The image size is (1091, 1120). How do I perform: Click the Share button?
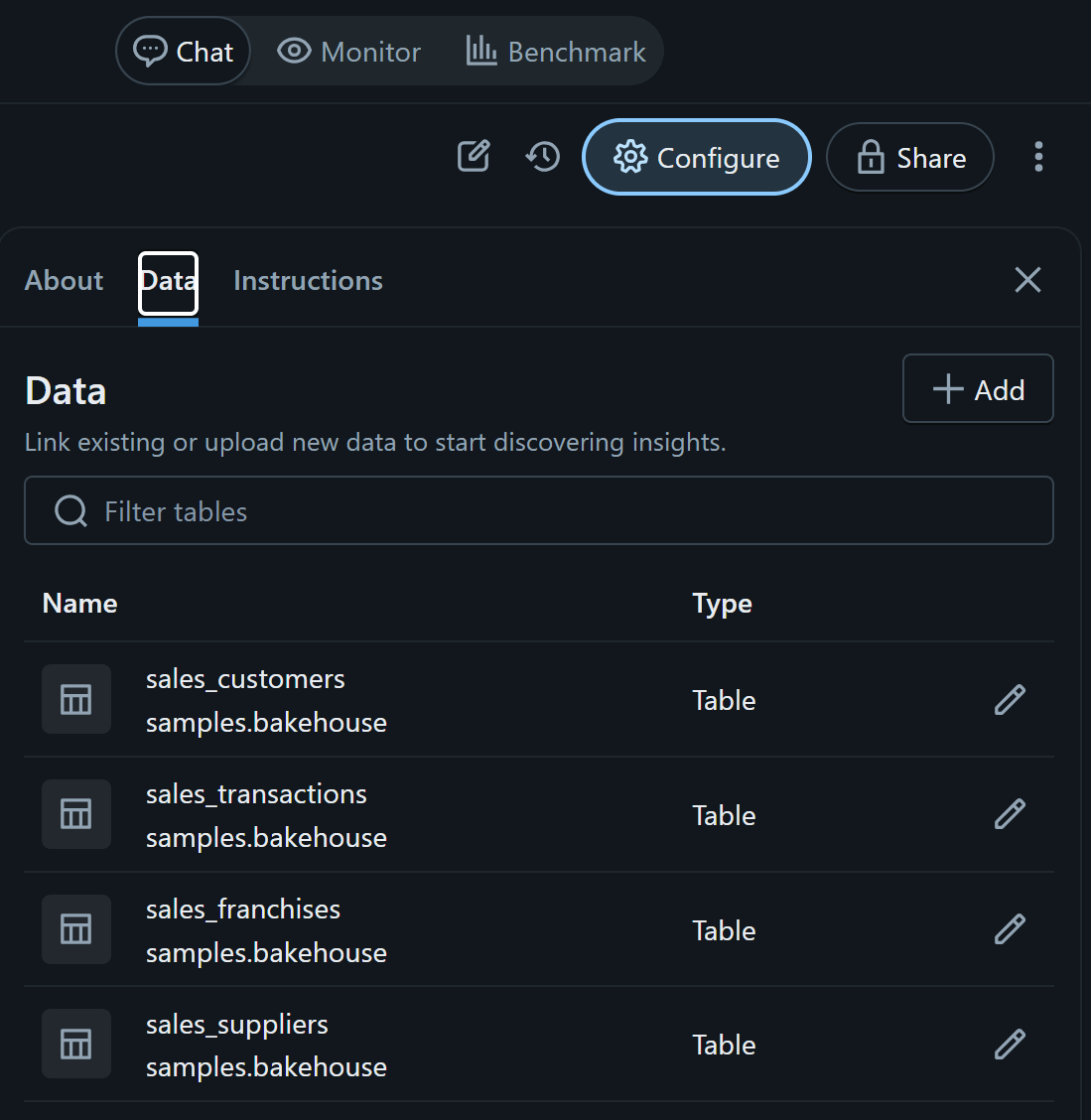910,158
